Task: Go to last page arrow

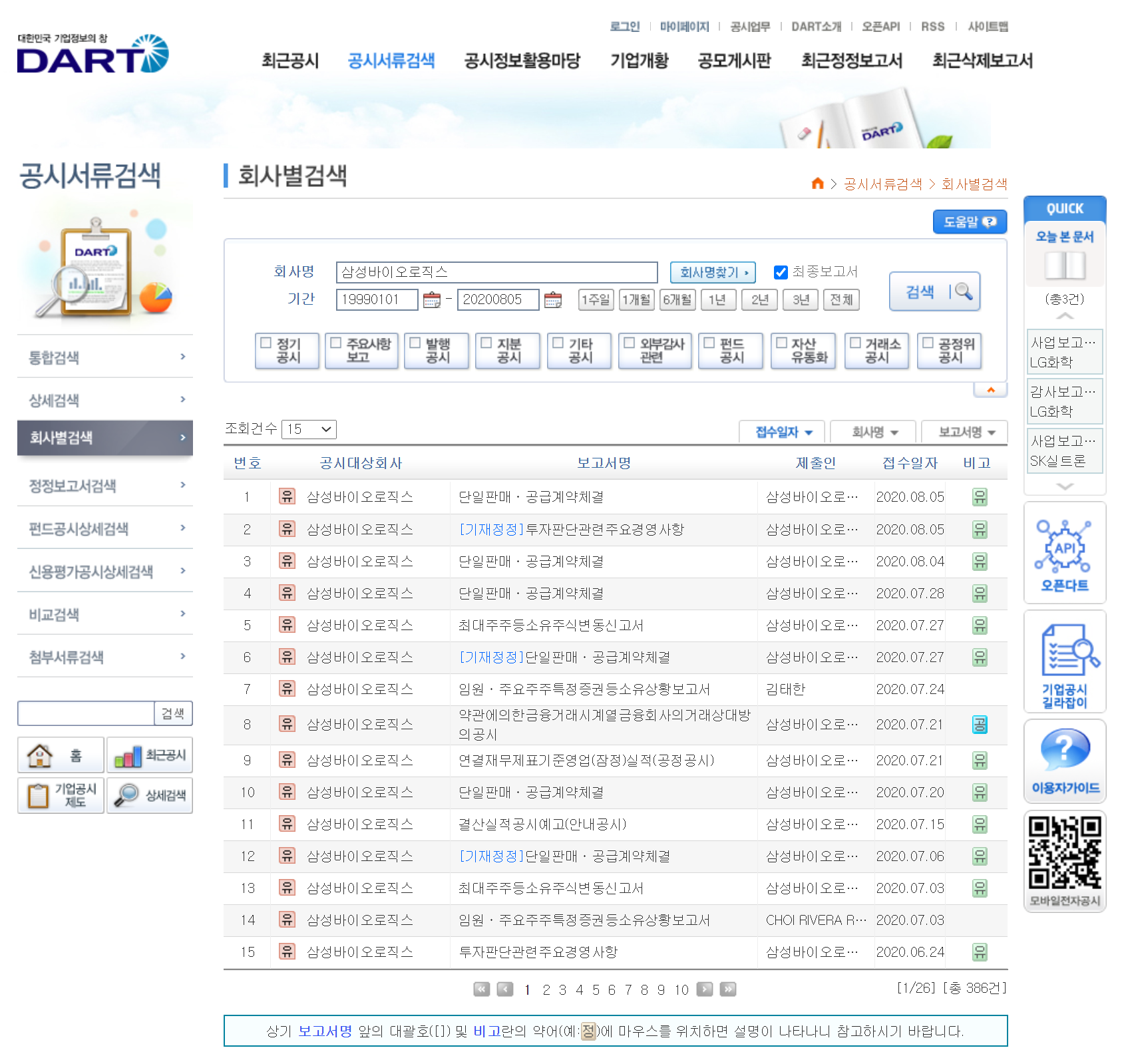Action: [728, 989]
